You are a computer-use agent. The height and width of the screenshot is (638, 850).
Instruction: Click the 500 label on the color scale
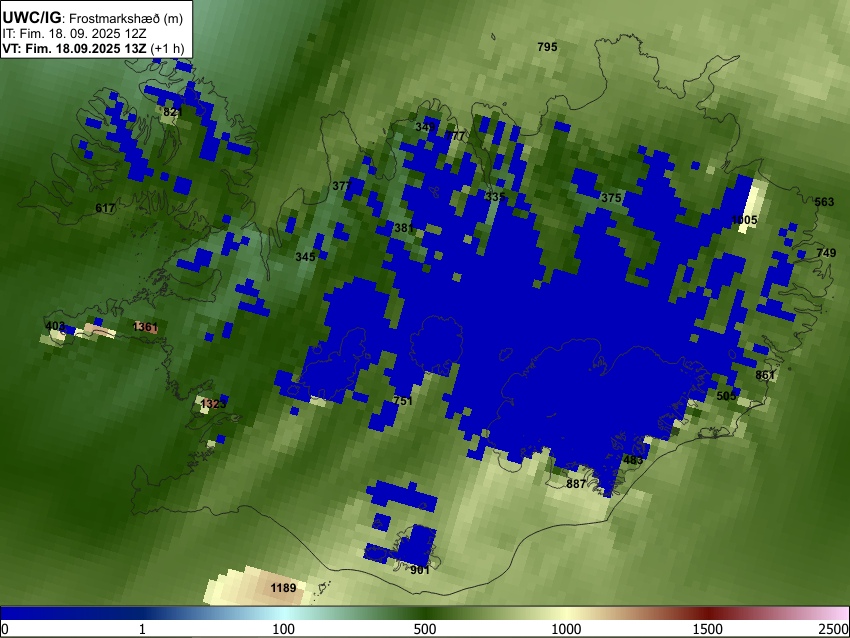coord(425,629)
